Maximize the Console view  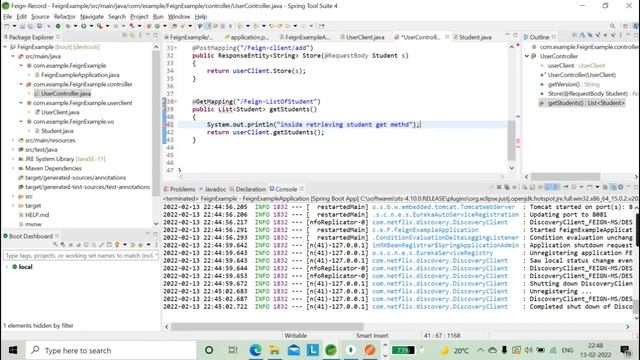pos(636,187)
